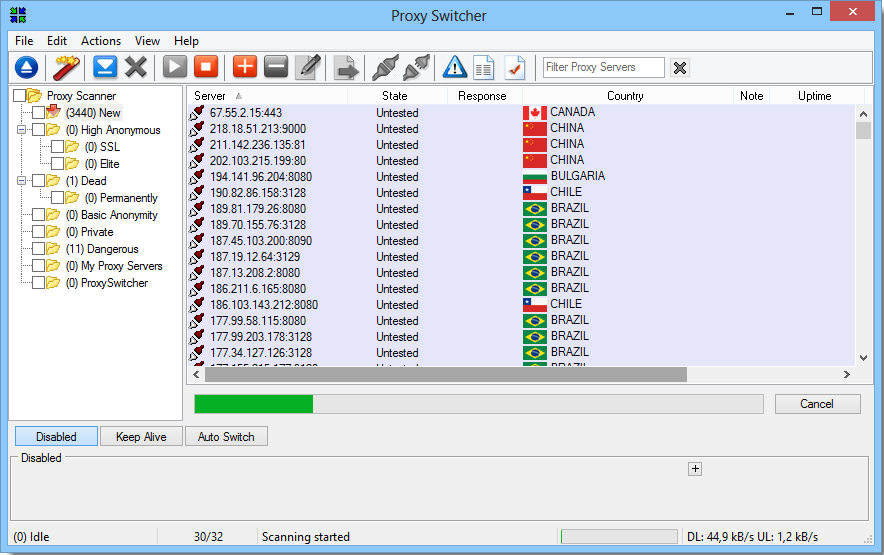This screenshot has width=884, height=555.
Task: Click the gray X delete icon in toolbar
Action: point(136,68)
